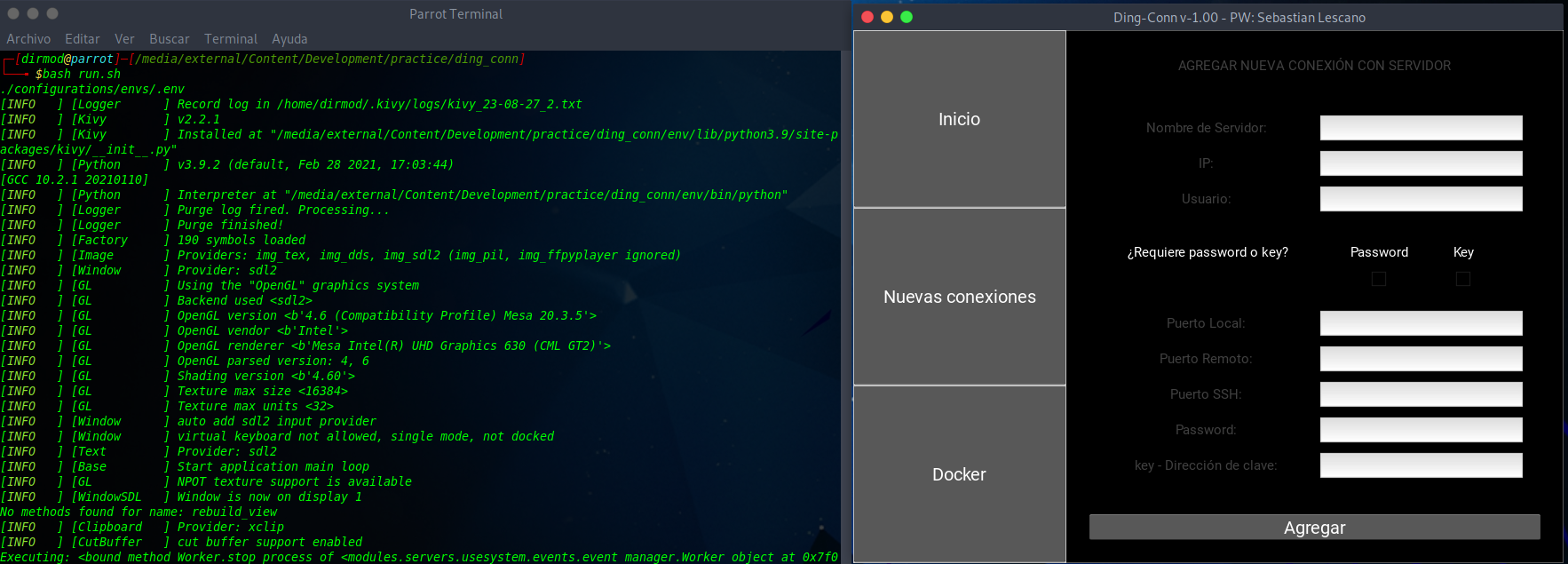Open the Docker section in Ding-Conn
This screenshot has width=1568, height=564.
pos(960,474)
